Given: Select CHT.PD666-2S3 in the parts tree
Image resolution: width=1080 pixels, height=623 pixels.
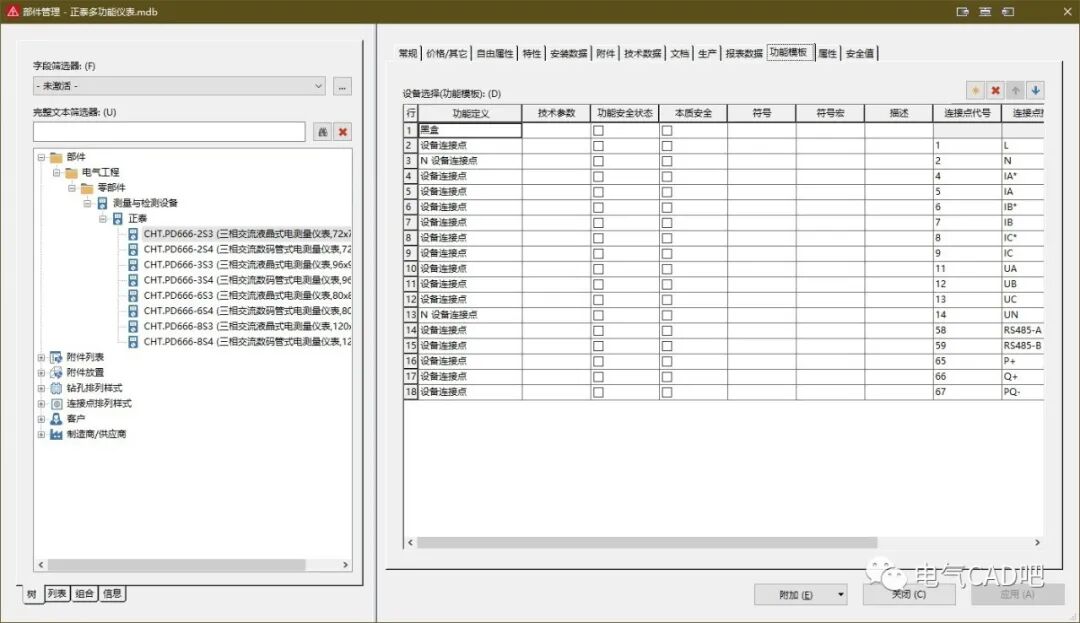Looking at the screenshot, I should coord(247,234).
